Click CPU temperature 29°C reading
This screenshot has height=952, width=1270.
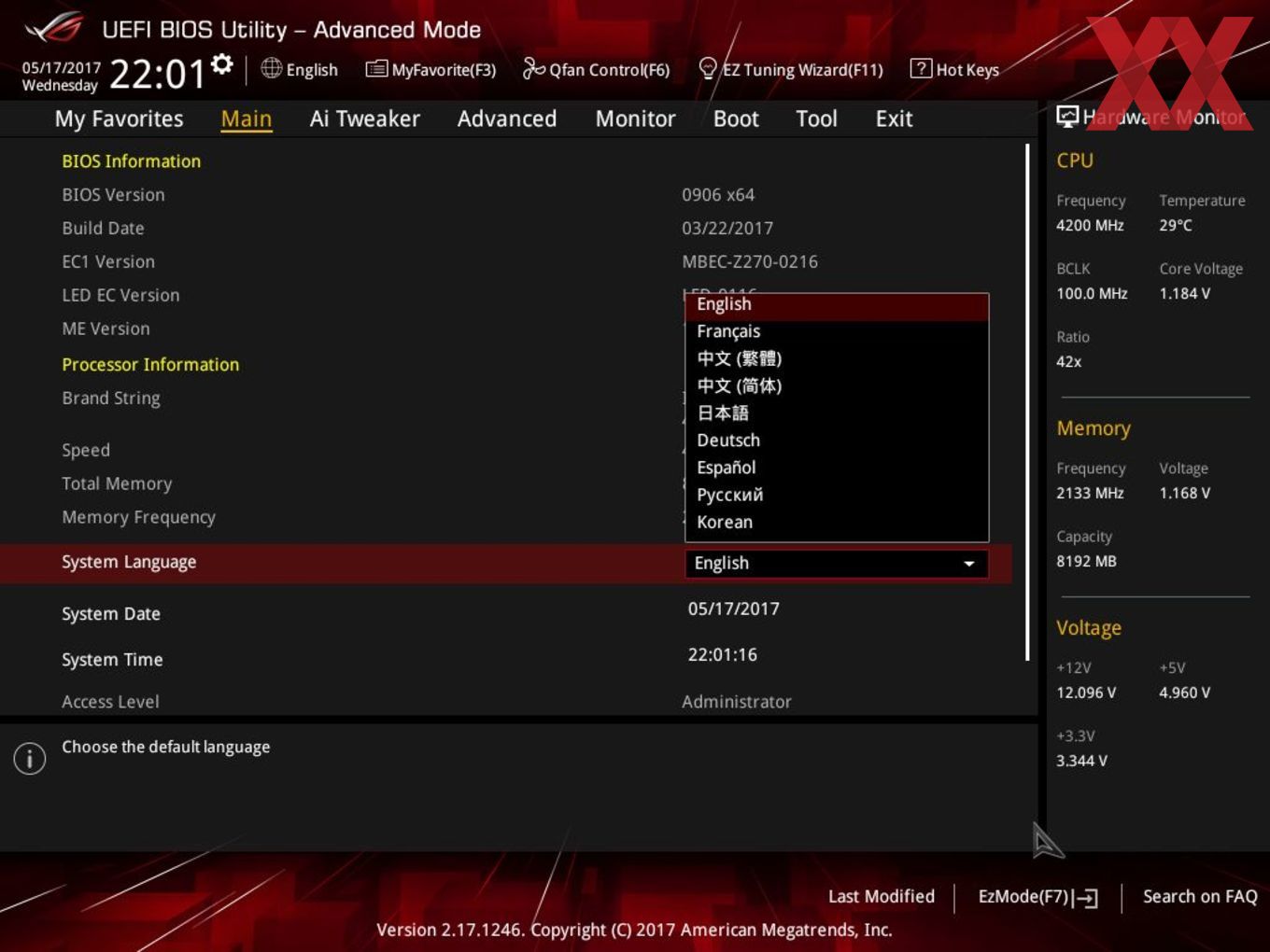point(1176,226)
